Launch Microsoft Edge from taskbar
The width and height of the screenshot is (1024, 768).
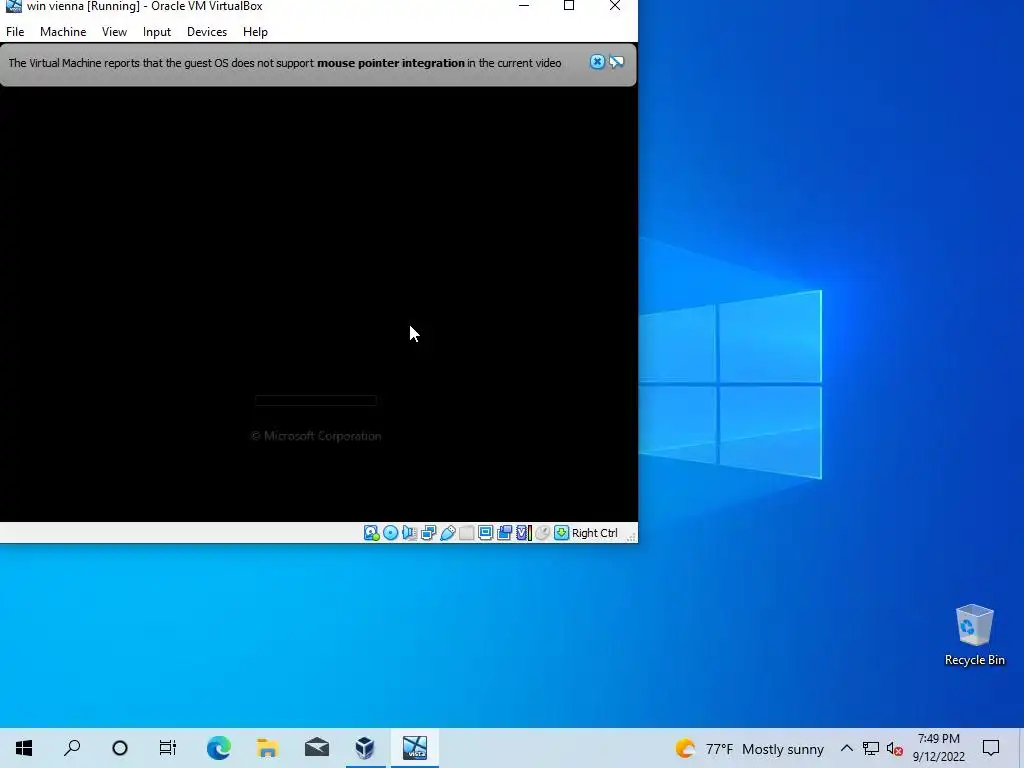click(218, 748)
